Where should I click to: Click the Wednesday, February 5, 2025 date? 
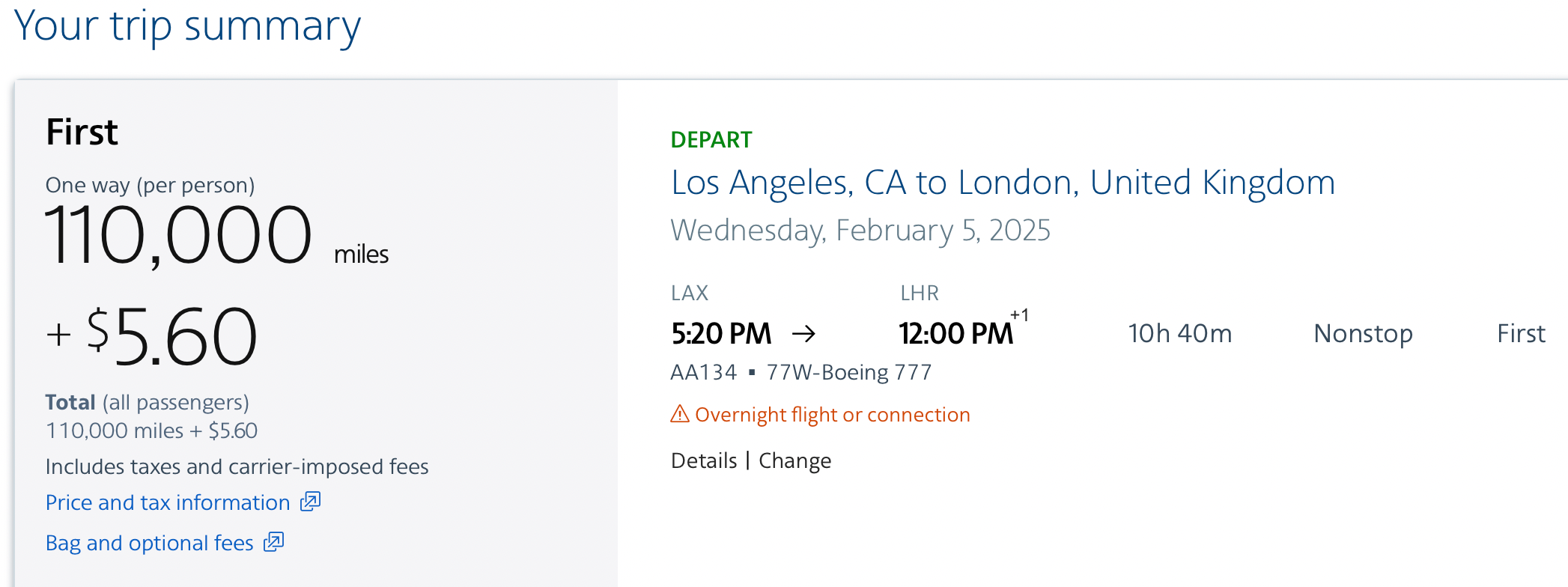(x=860, y=231)
